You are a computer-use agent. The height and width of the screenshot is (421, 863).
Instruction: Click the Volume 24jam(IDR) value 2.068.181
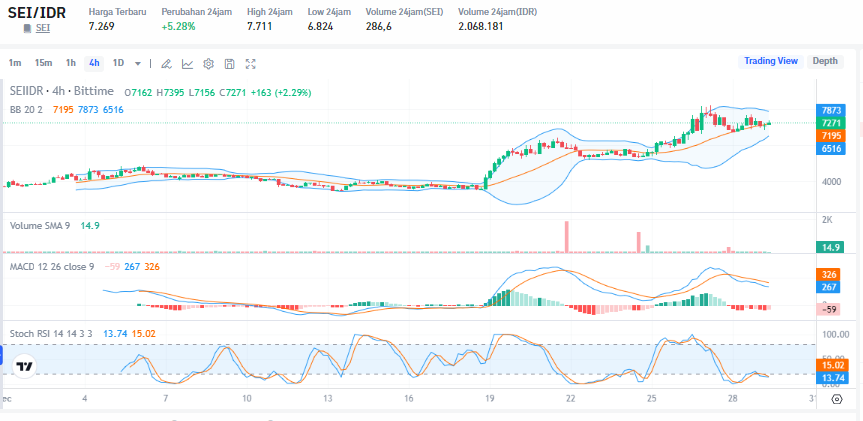tap(480, 26)
